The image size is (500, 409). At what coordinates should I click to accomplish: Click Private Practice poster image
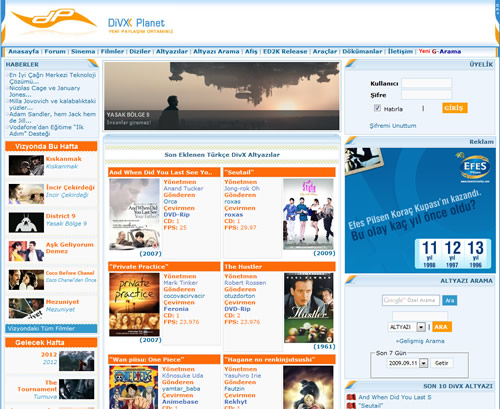pyautogui.click(x=134, y=305)
